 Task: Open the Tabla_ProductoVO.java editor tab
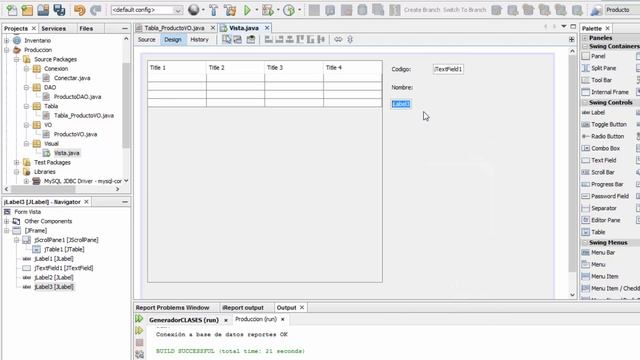point(174,28)
